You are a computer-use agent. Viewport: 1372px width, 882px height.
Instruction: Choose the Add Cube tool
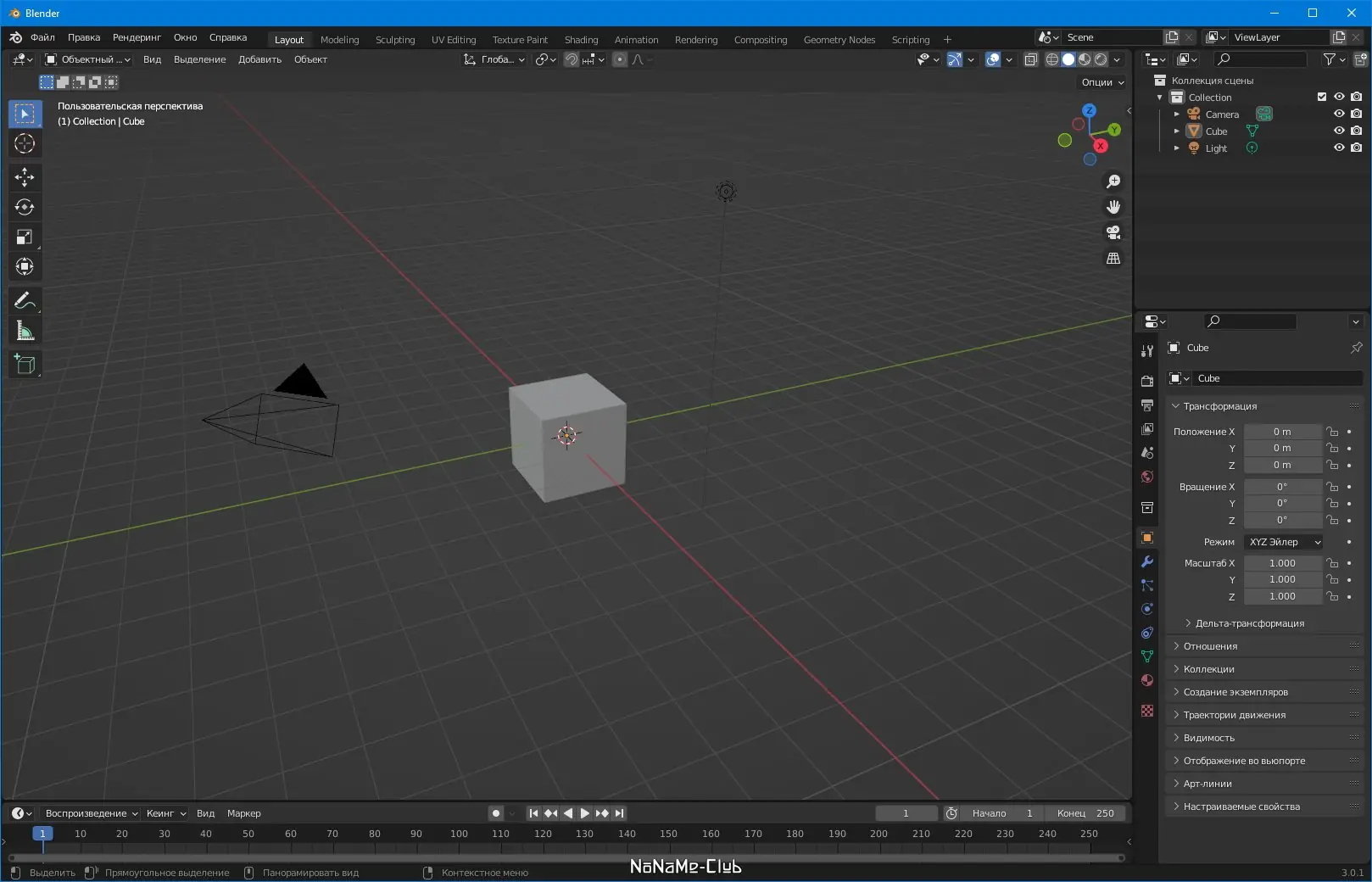tap(25, 365)
